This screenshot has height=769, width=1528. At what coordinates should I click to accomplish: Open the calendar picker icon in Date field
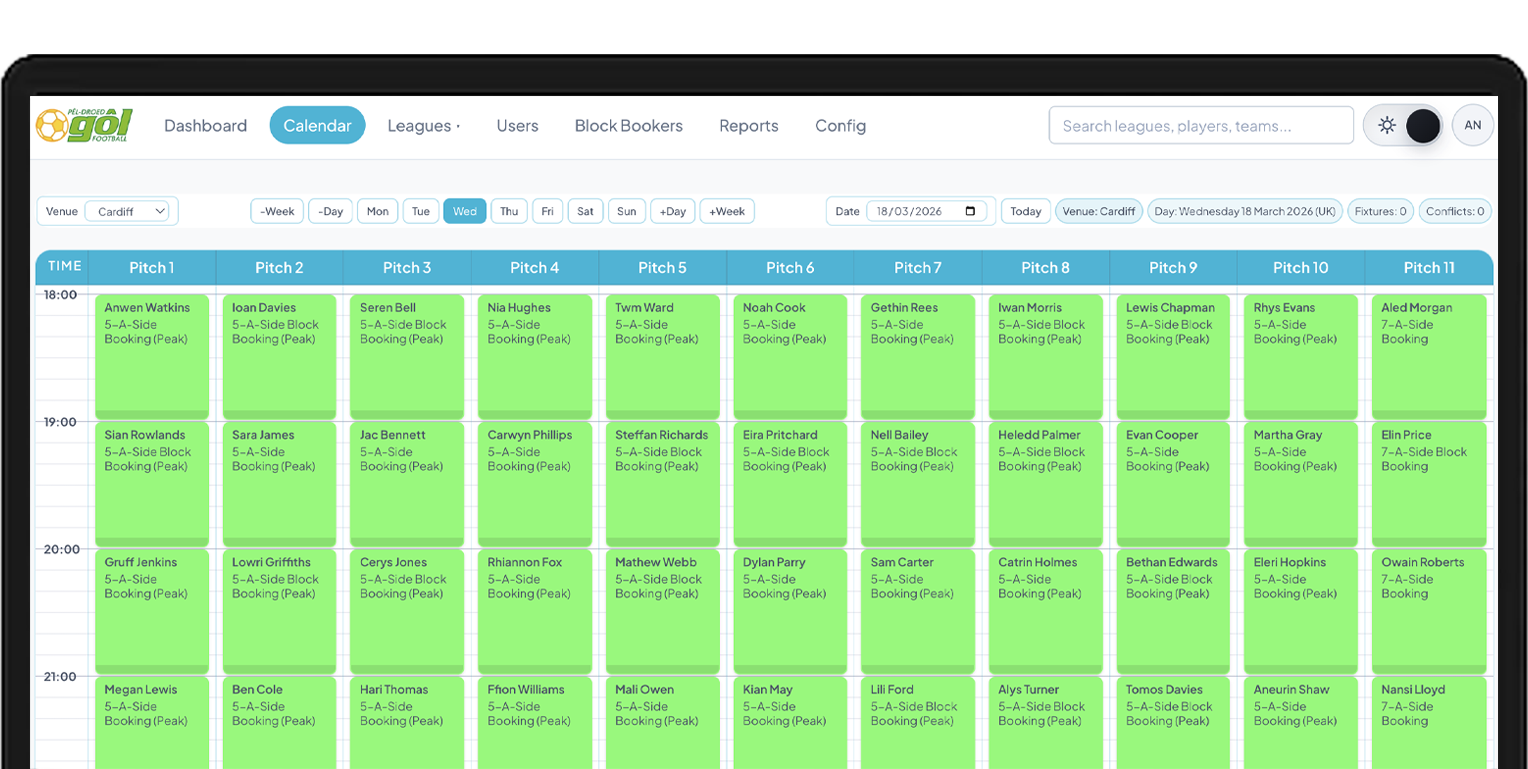click(x=970, y=211)
